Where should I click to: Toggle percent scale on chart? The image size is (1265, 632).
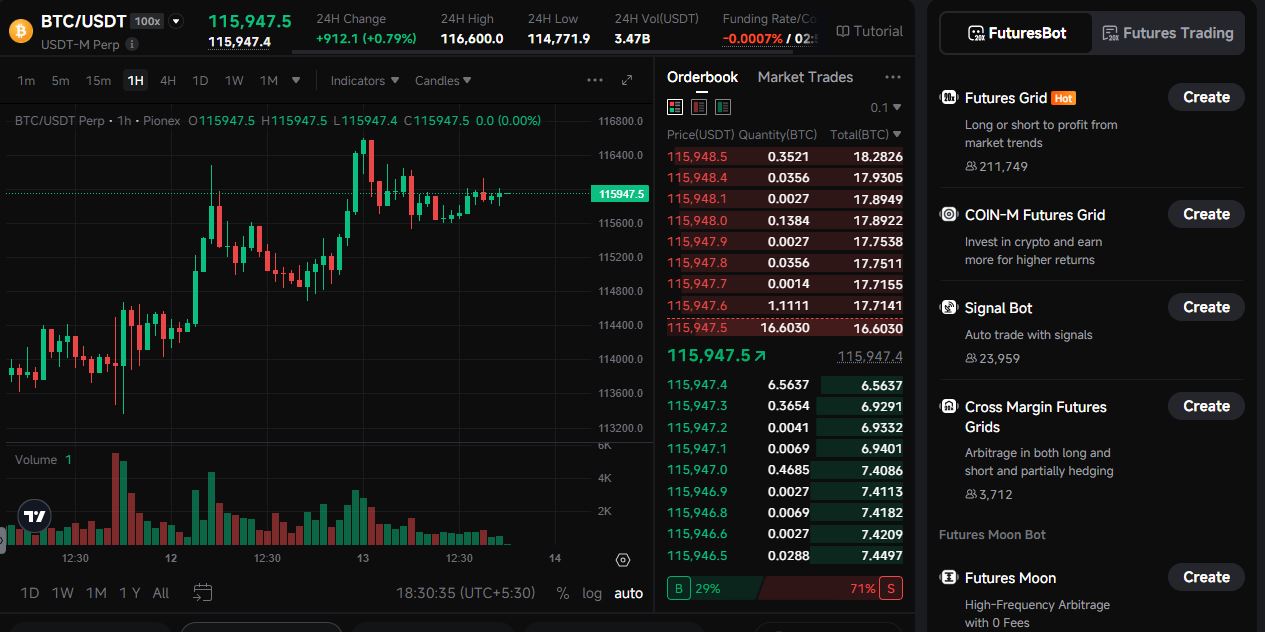click(x=563, y=593)
